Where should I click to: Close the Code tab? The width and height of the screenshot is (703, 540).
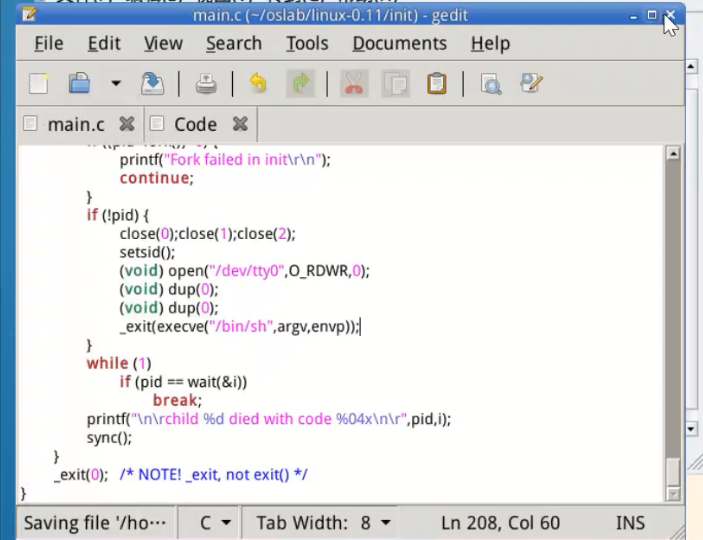pyautogui.click(x=240, y=124)
